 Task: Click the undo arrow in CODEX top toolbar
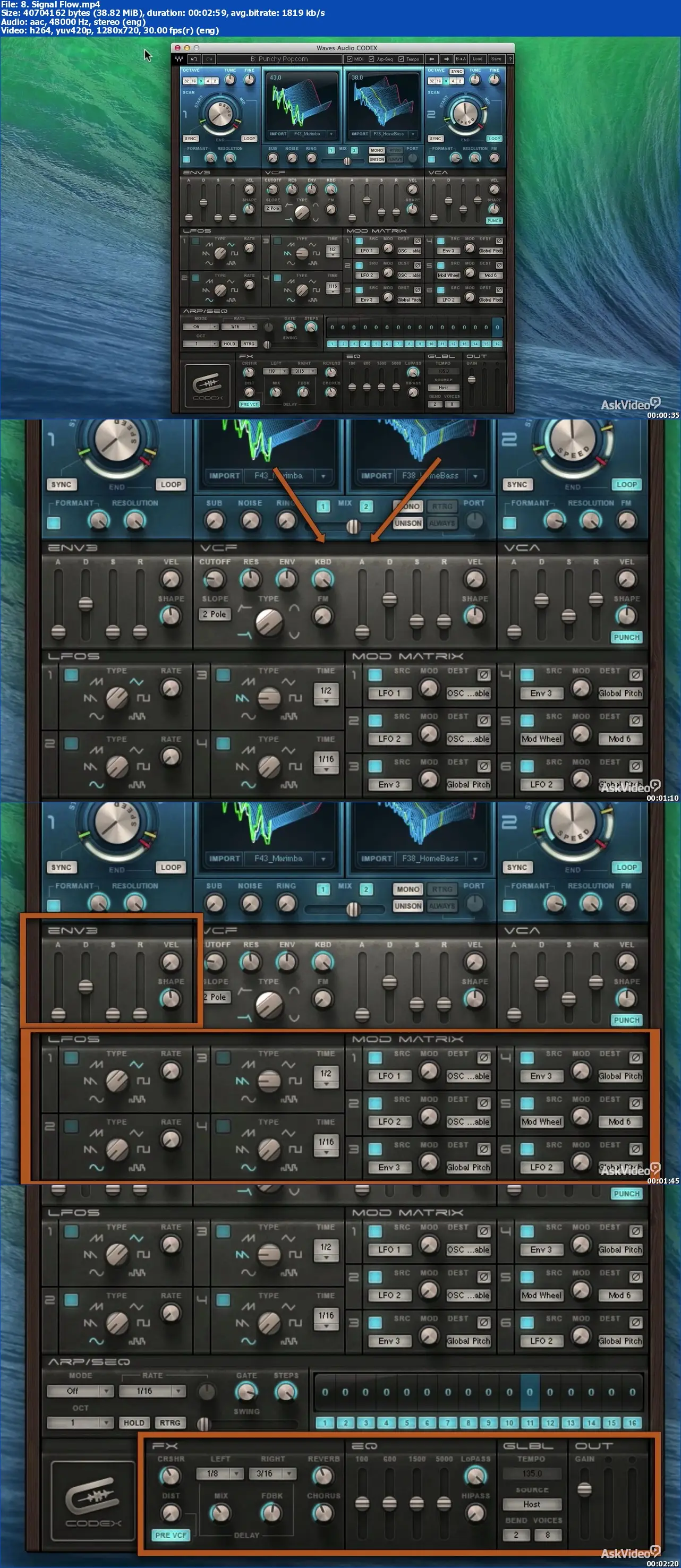point(194,59)
